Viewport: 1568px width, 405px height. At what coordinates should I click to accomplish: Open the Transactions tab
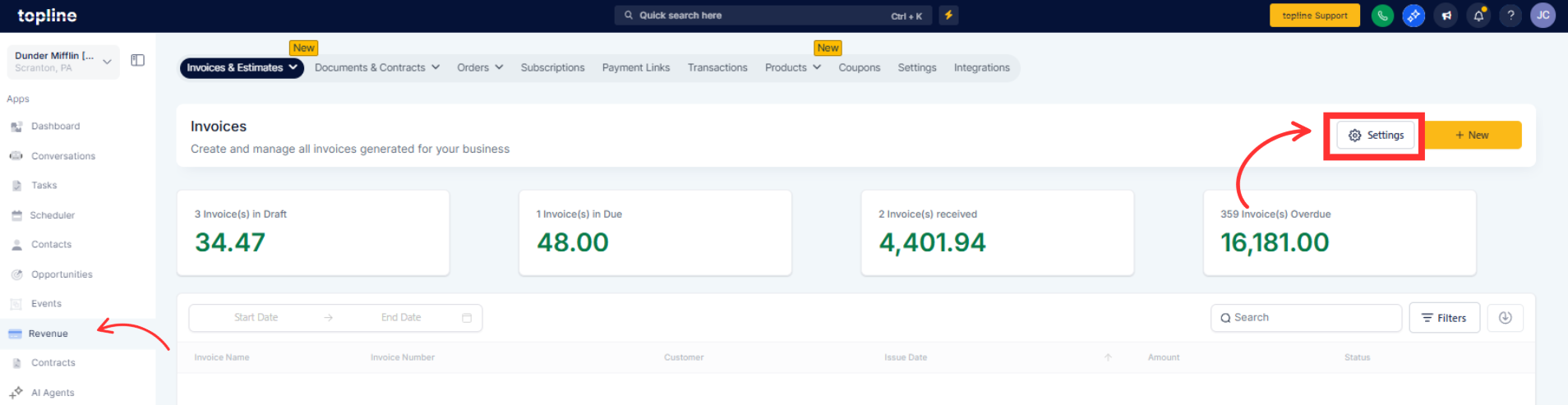point(717,68)
